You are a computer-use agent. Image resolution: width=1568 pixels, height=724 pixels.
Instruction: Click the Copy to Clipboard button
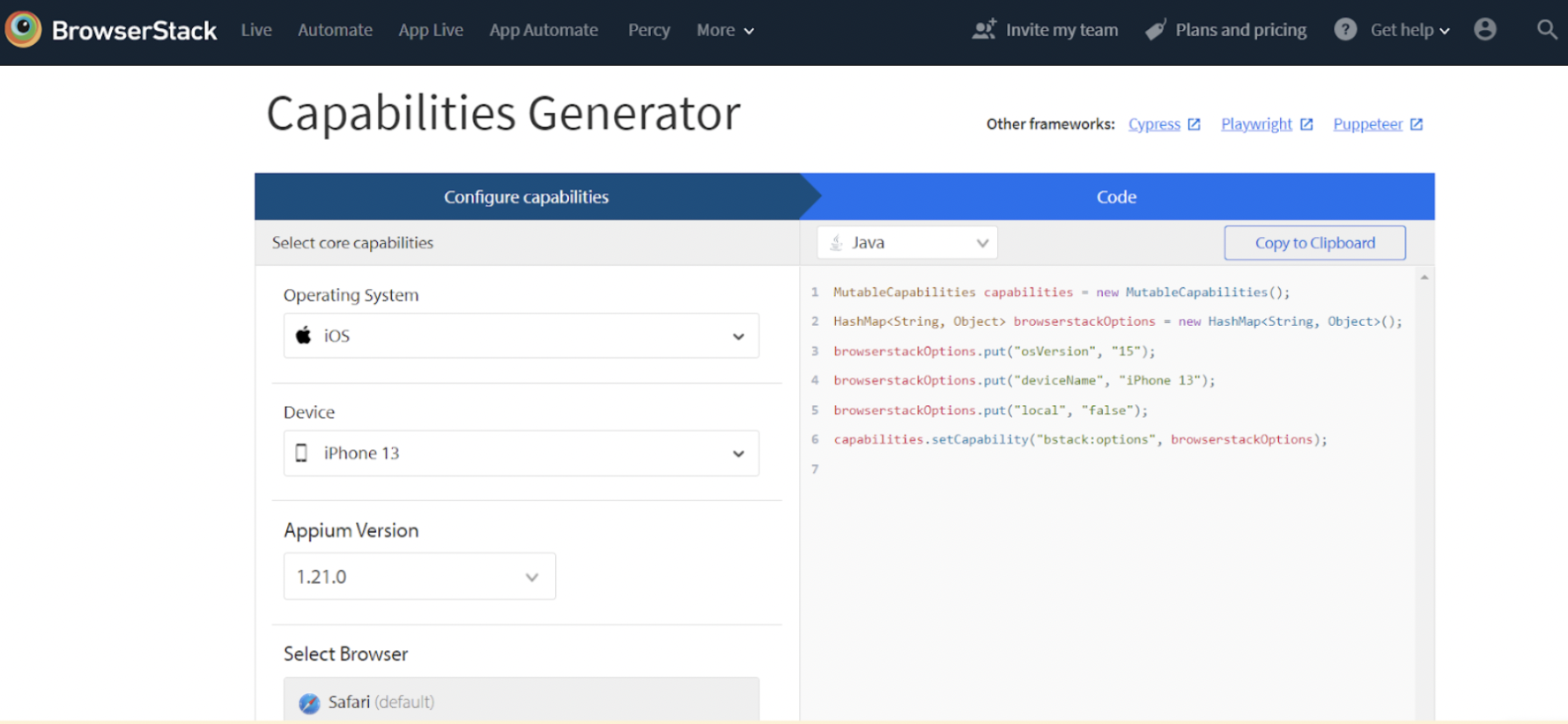[1315, 243]
